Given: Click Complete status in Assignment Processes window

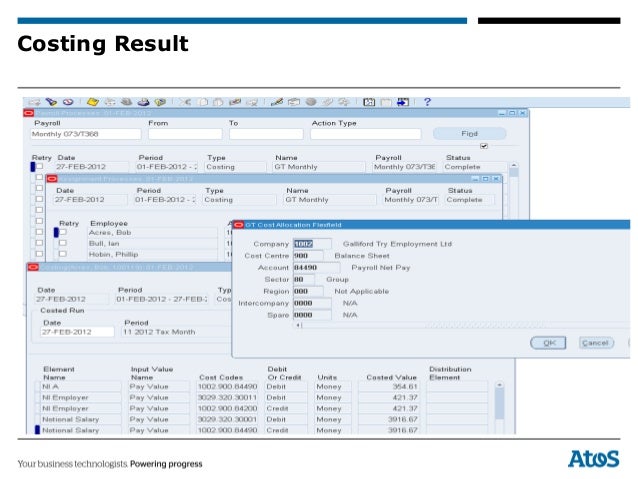Looking at the screenshot, I should click(x=470, y=200).
